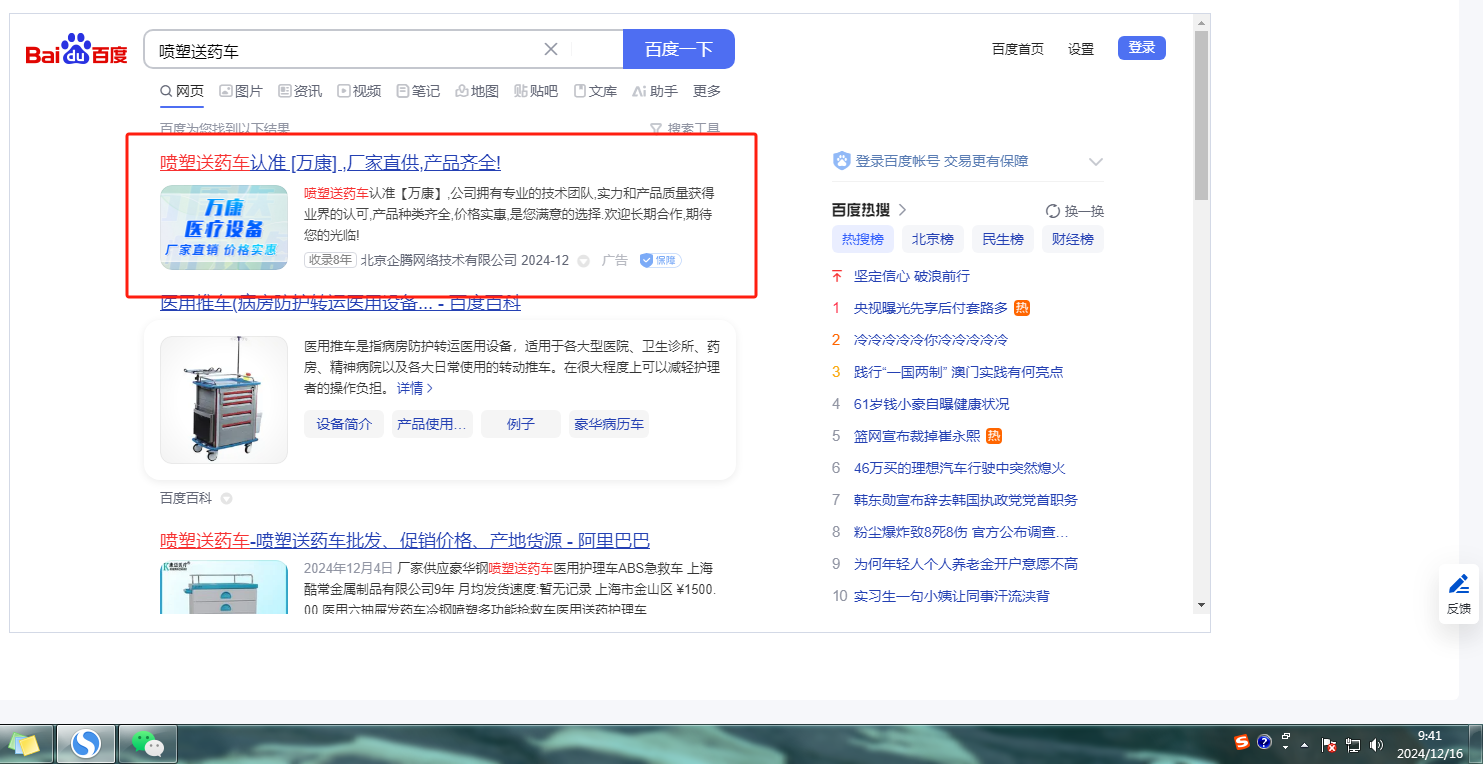Expand the 登录百度帐号 panel chevron
Screen dimensions: 1483x764
click(1095, 162)
